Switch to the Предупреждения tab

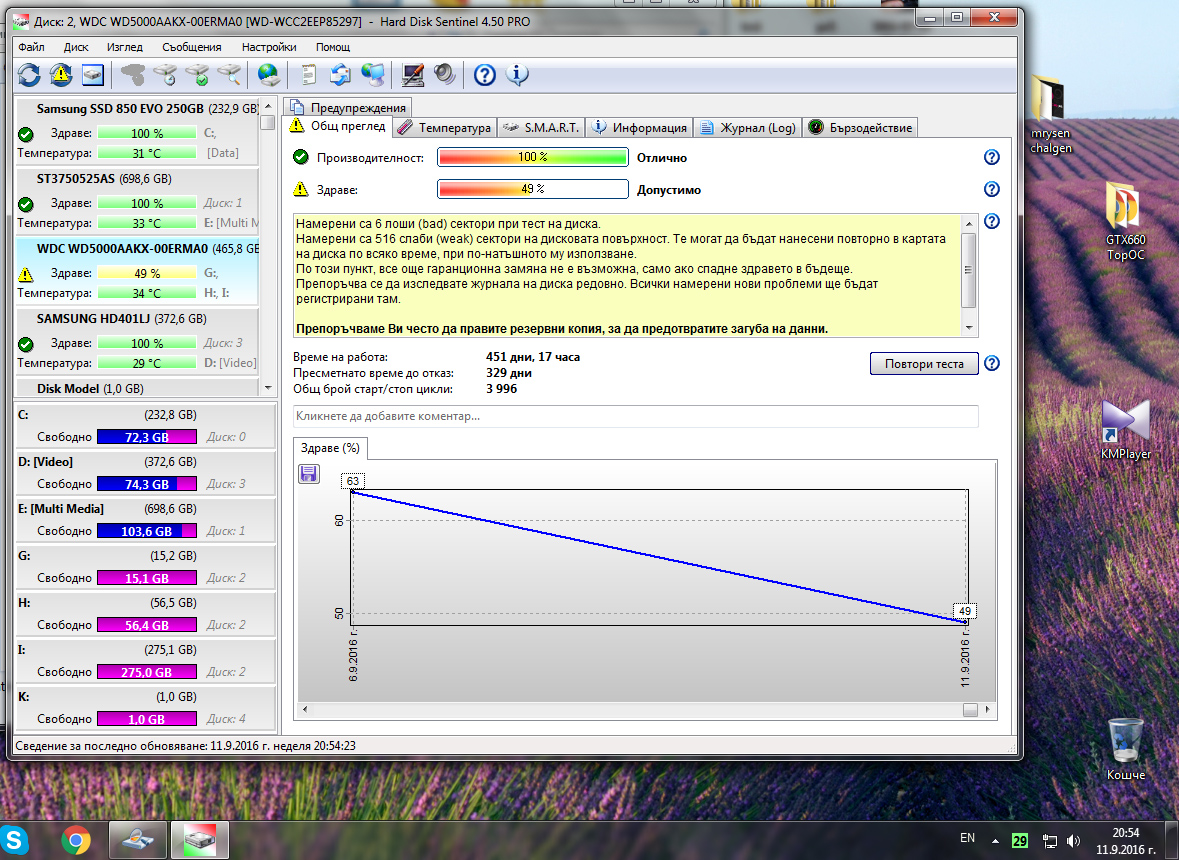348,108
